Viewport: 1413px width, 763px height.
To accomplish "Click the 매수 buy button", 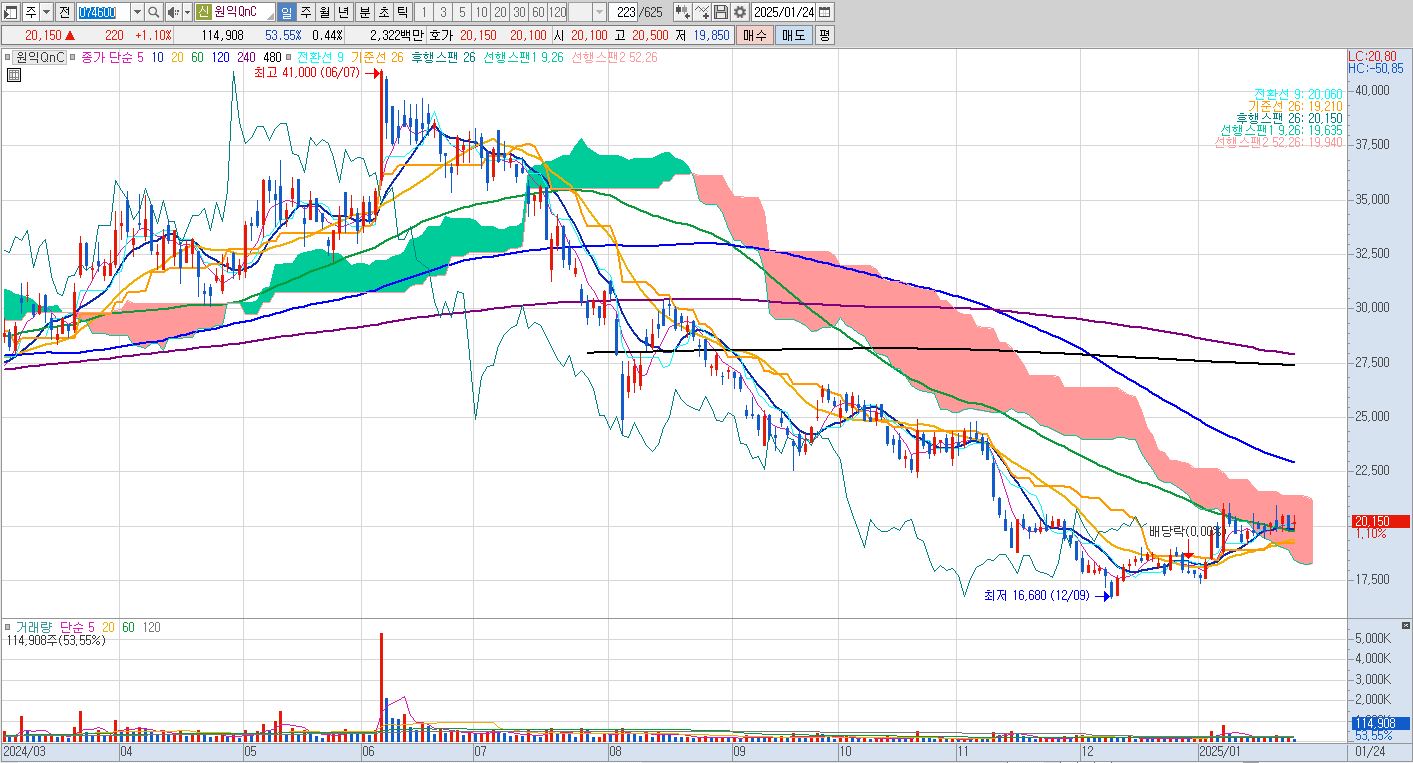I will [x=754, y=35].
